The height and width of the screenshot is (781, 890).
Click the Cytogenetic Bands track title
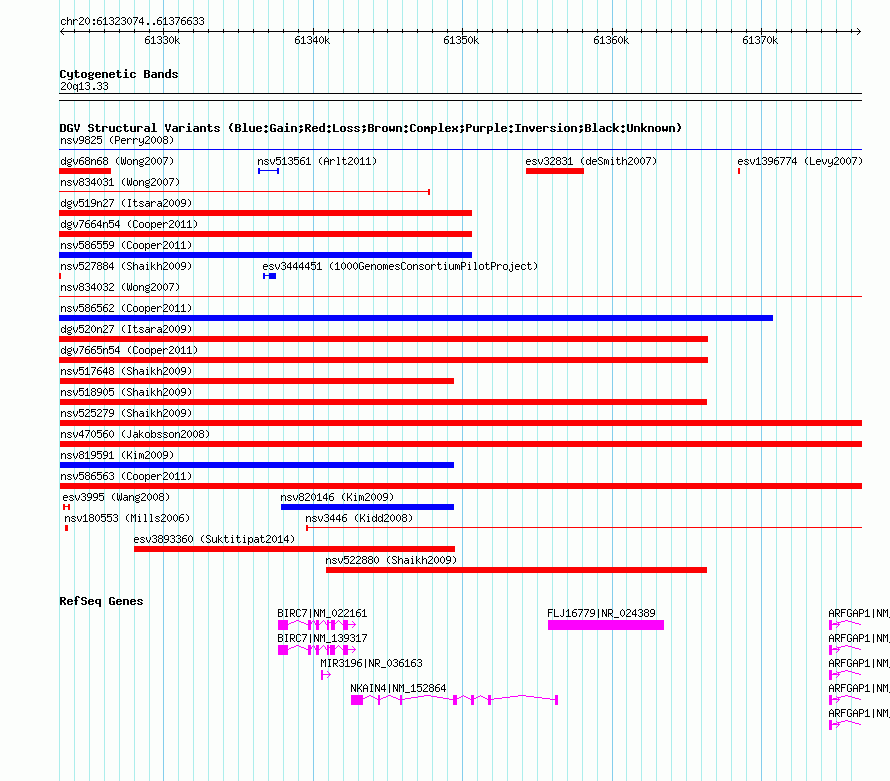(x=119, y=74)
